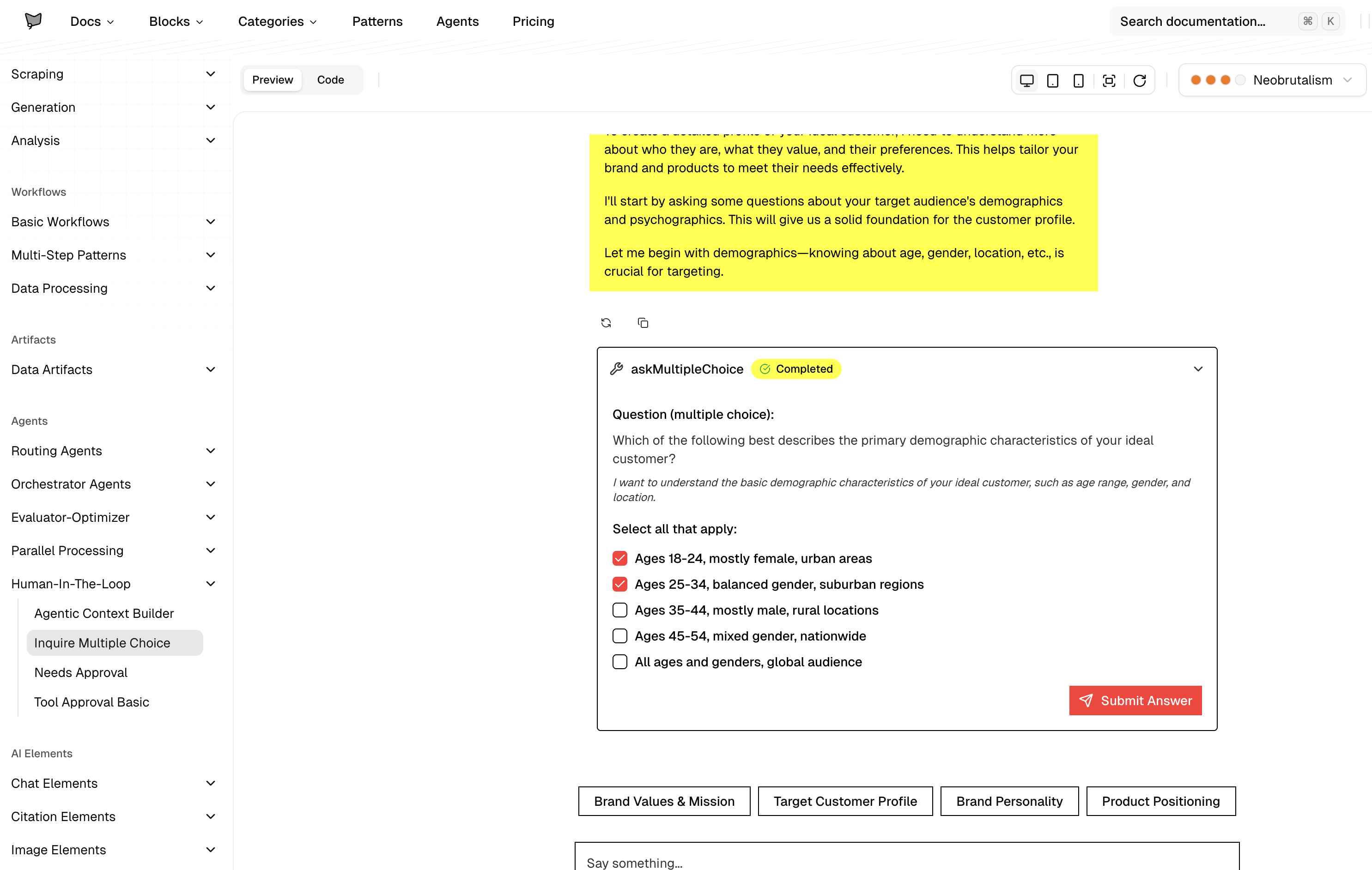Click the site logo icon
Screen dimensions: 1372x870
click(x=33, y=21)
